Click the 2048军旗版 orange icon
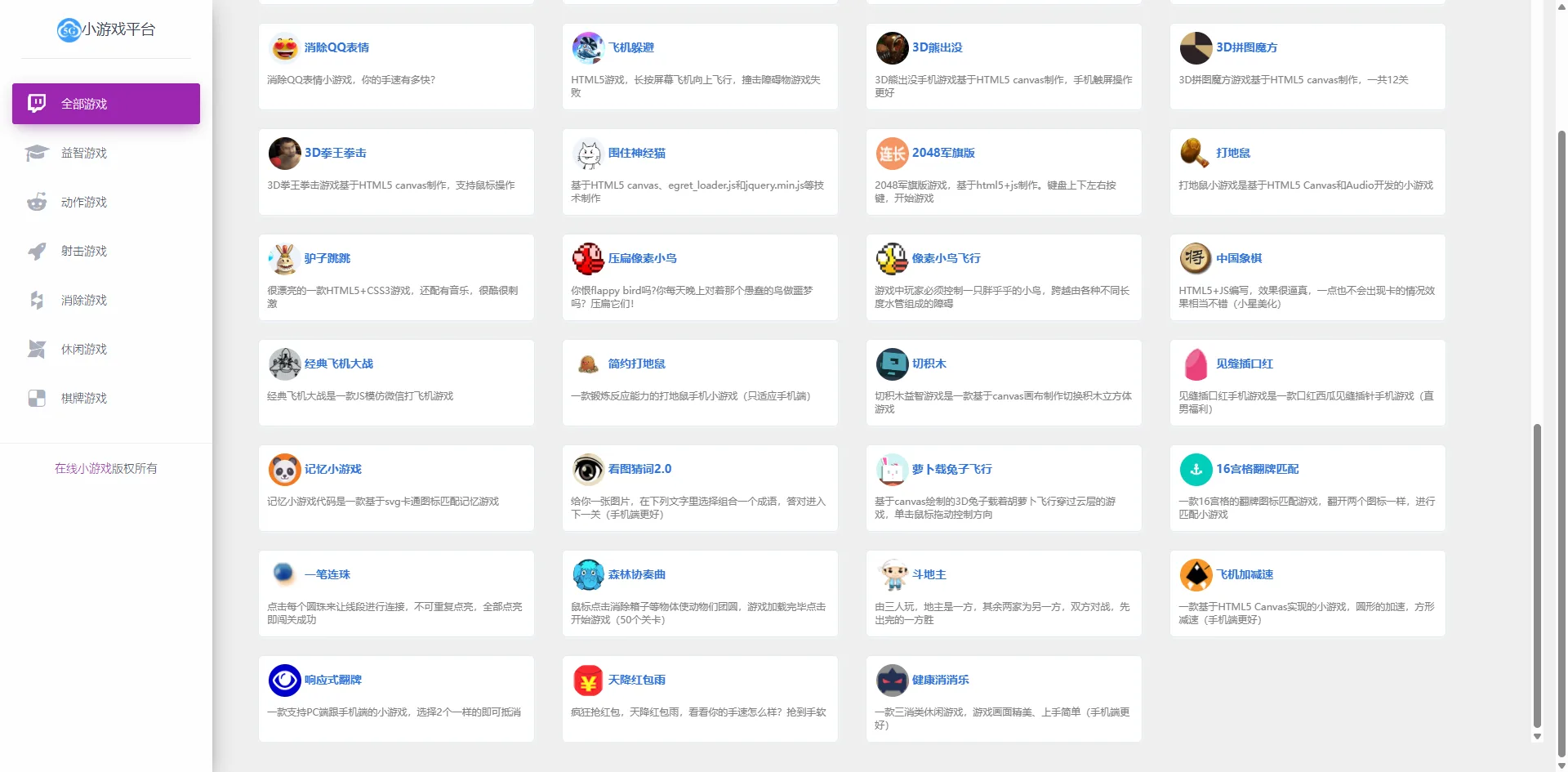Viewport: 1568px width, 772px height. (x=892, y=154)
